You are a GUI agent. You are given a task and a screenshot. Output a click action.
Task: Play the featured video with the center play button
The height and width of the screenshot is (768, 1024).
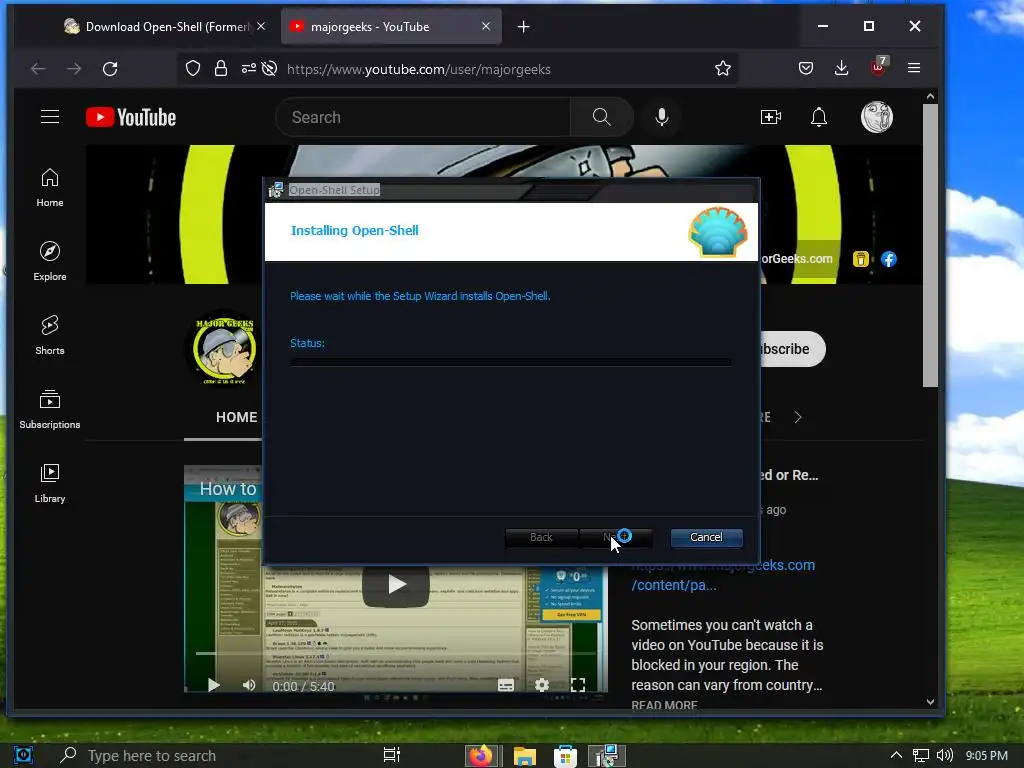click(x=396, y=584)
